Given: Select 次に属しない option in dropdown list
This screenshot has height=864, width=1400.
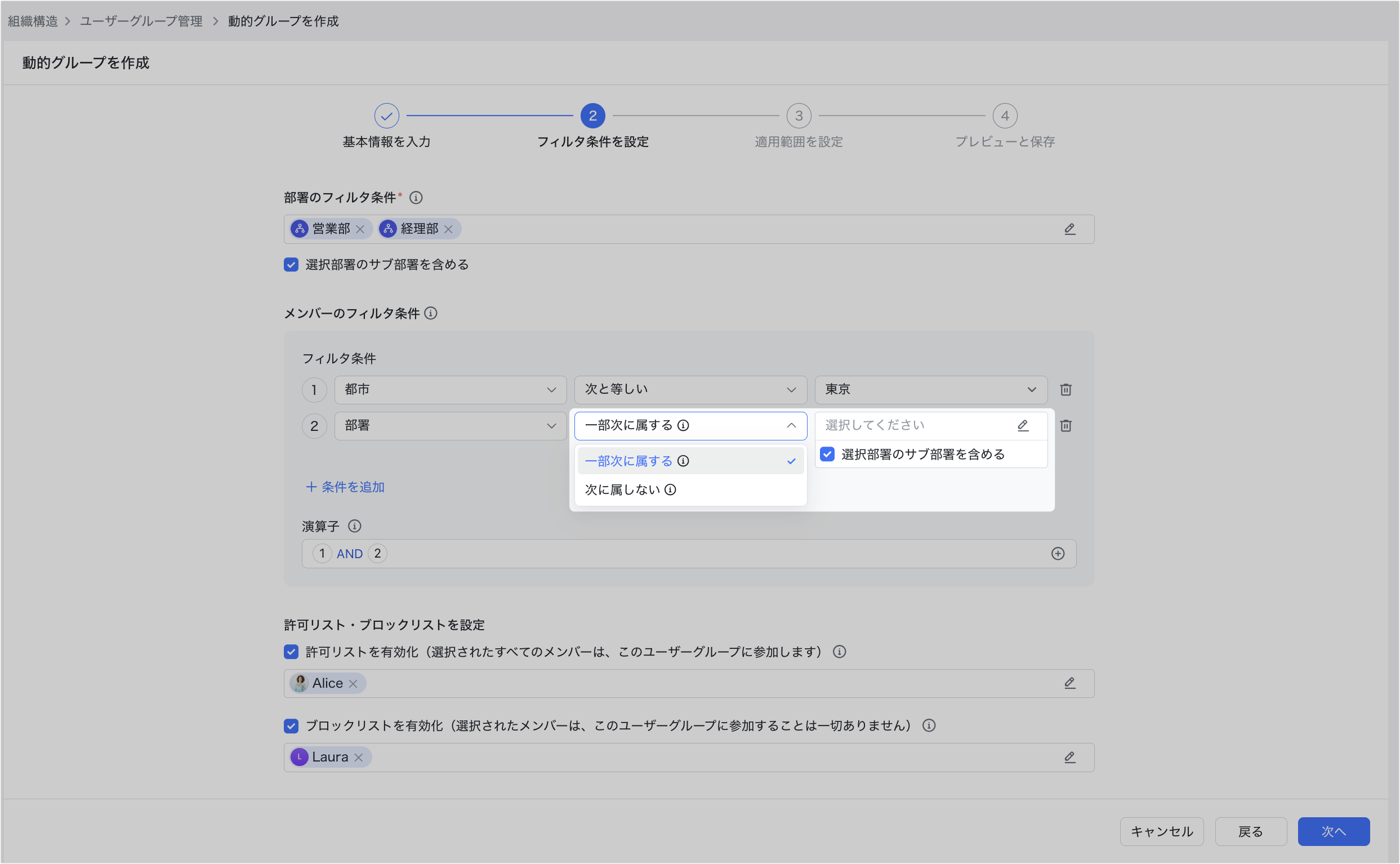Looking at the screenshot, I should 623,489.
